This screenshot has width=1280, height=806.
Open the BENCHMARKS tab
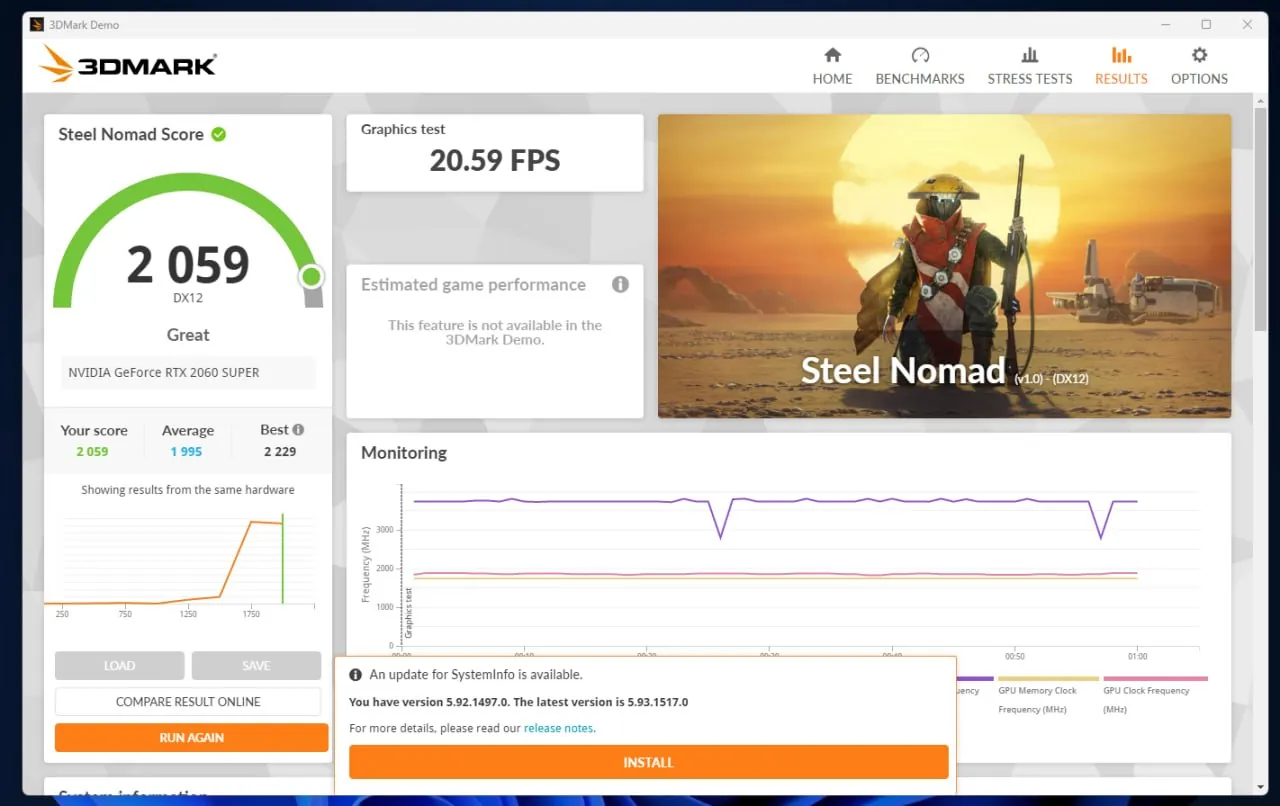tap(920, 66)
